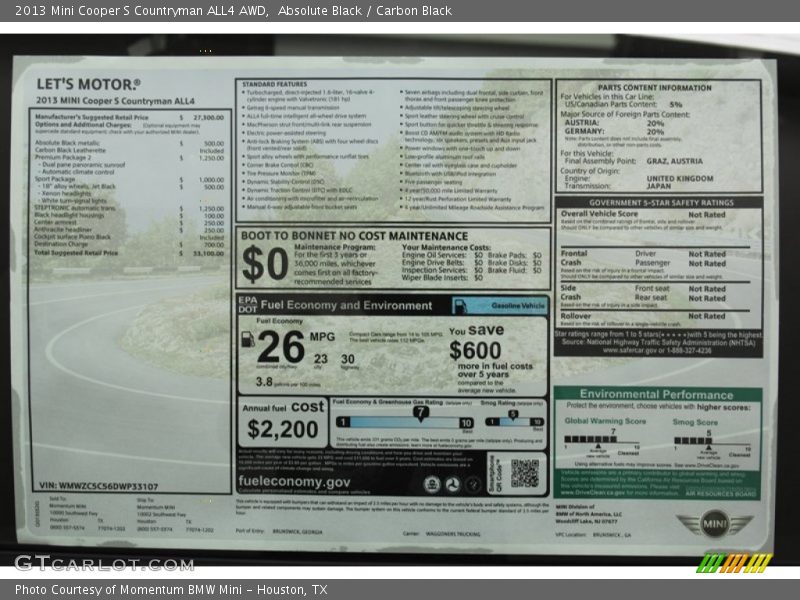
Task: Click the Global Warming Score bar
Action: pyautogui.click(x=602, y=439)
